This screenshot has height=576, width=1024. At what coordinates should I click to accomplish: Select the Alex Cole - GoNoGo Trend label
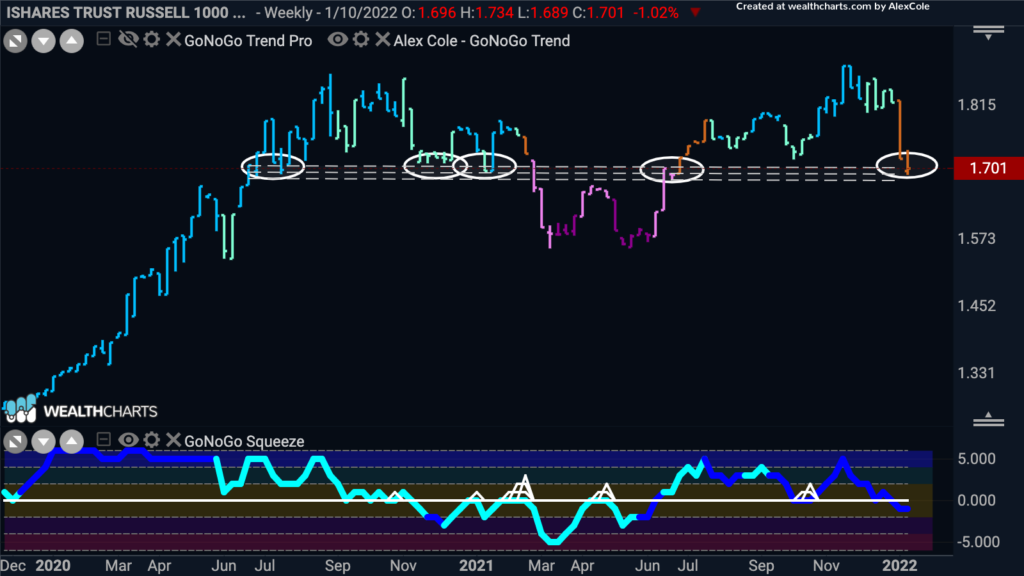pyautogui.click(x=482, y=40)
